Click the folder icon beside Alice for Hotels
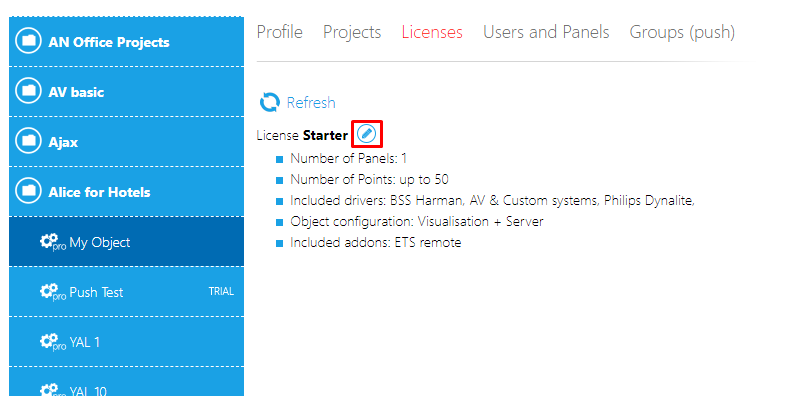The height and width of the screenshot is (396, 810). pyautogui.click(x=28, y=192)
